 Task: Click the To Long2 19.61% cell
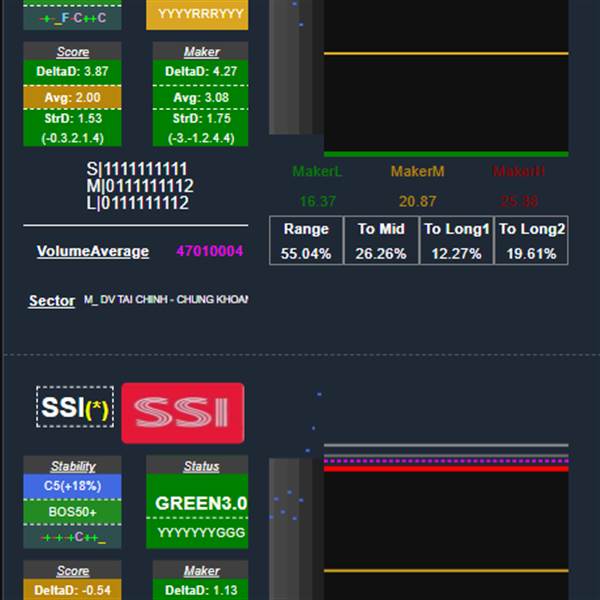532,241
